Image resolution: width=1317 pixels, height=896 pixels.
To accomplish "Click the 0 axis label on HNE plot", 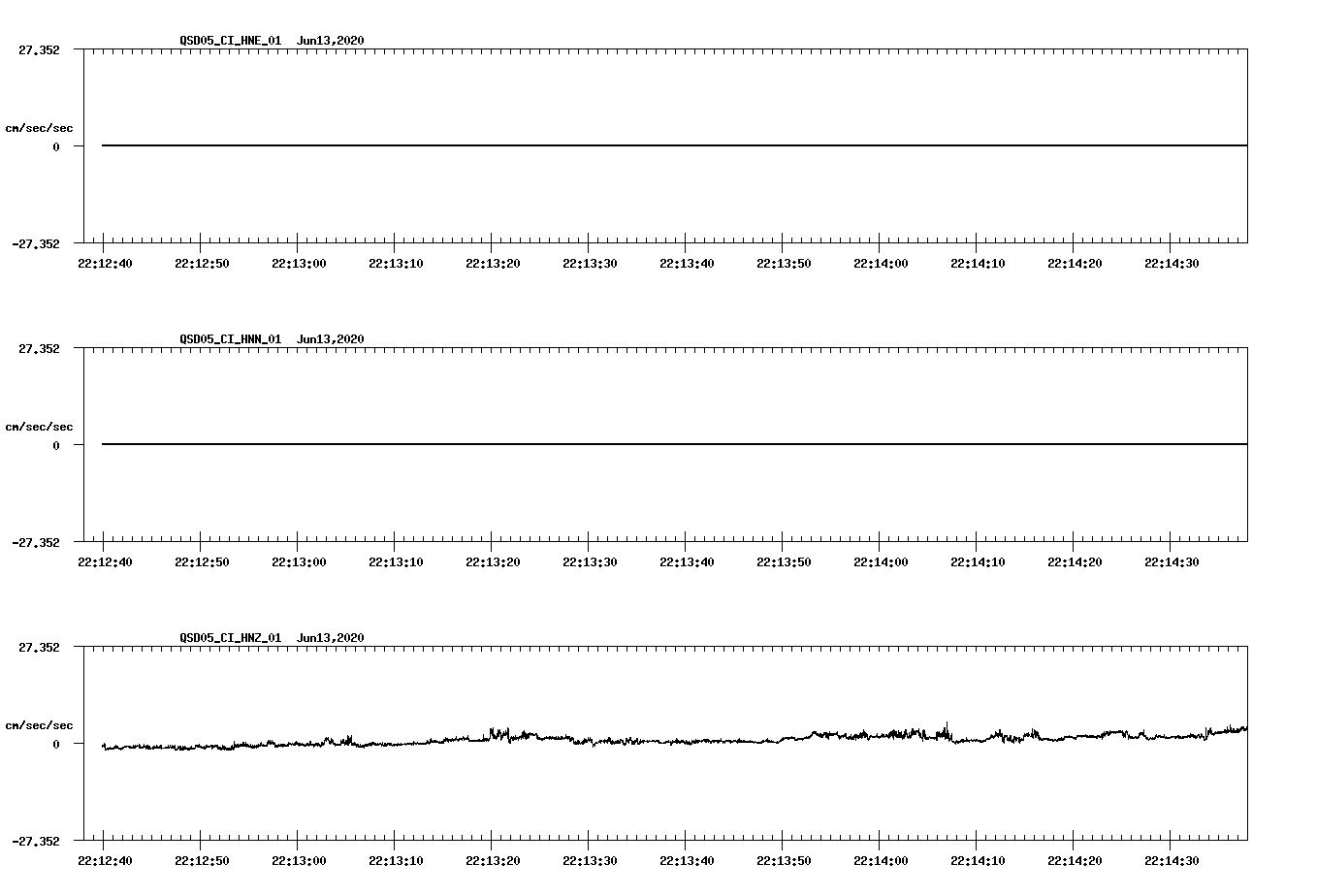I will point(56,146).
